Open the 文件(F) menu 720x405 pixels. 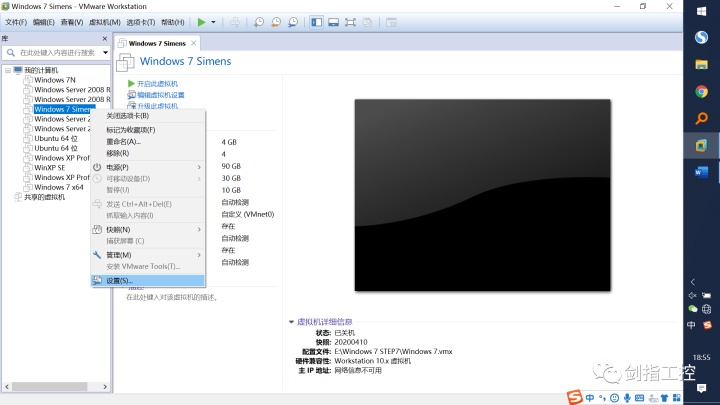point(16,22)
